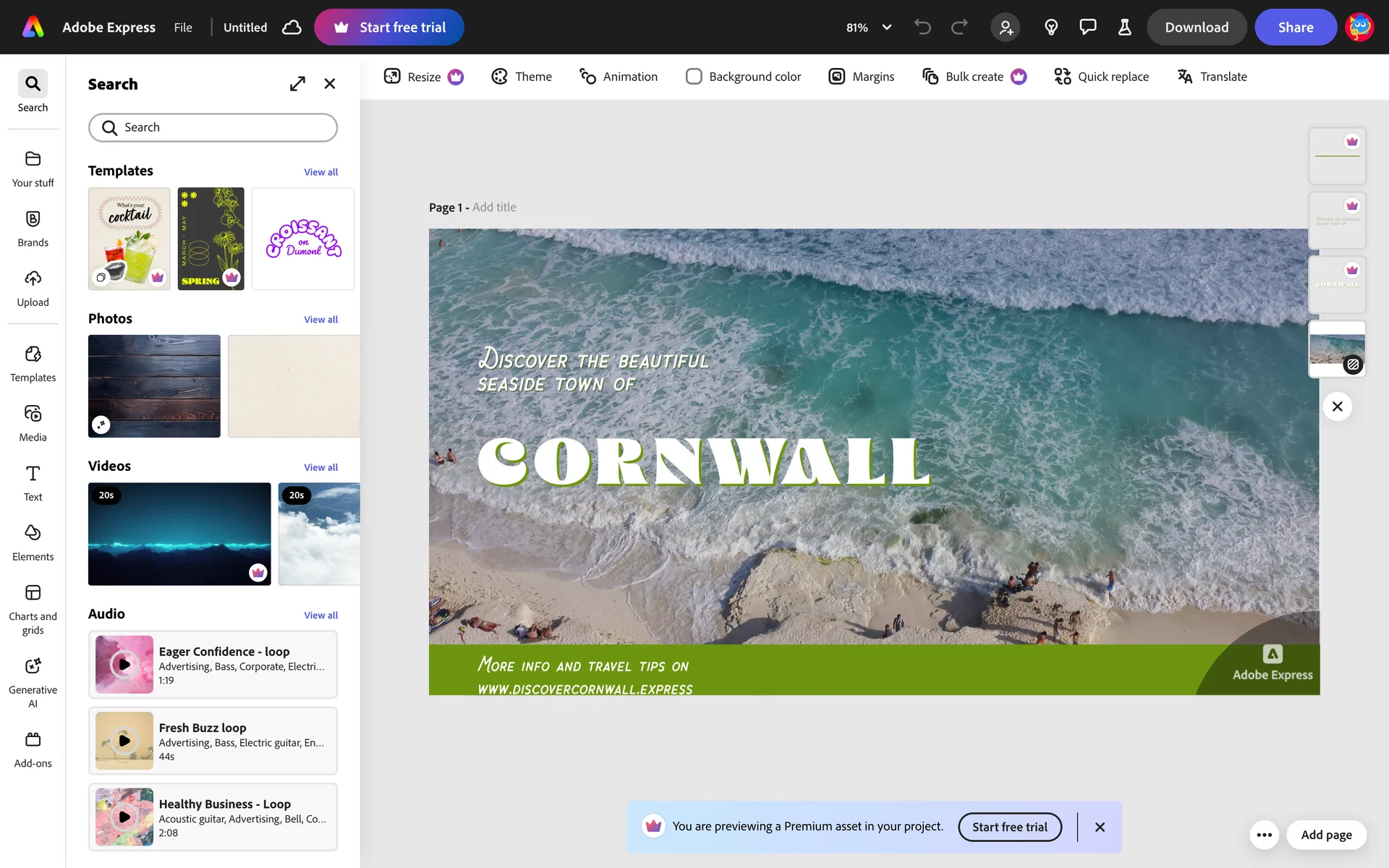Click the Translate tool

(1212, 77)
